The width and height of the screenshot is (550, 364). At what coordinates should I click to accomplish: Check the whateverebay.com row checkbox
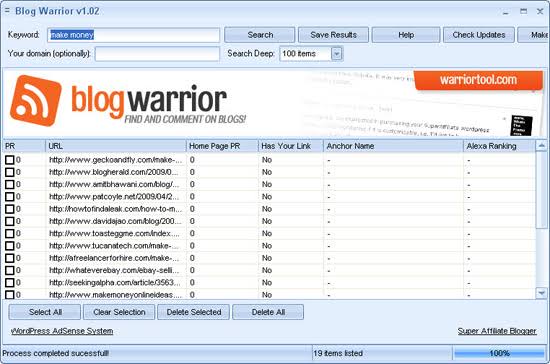(x=9, y=270)
